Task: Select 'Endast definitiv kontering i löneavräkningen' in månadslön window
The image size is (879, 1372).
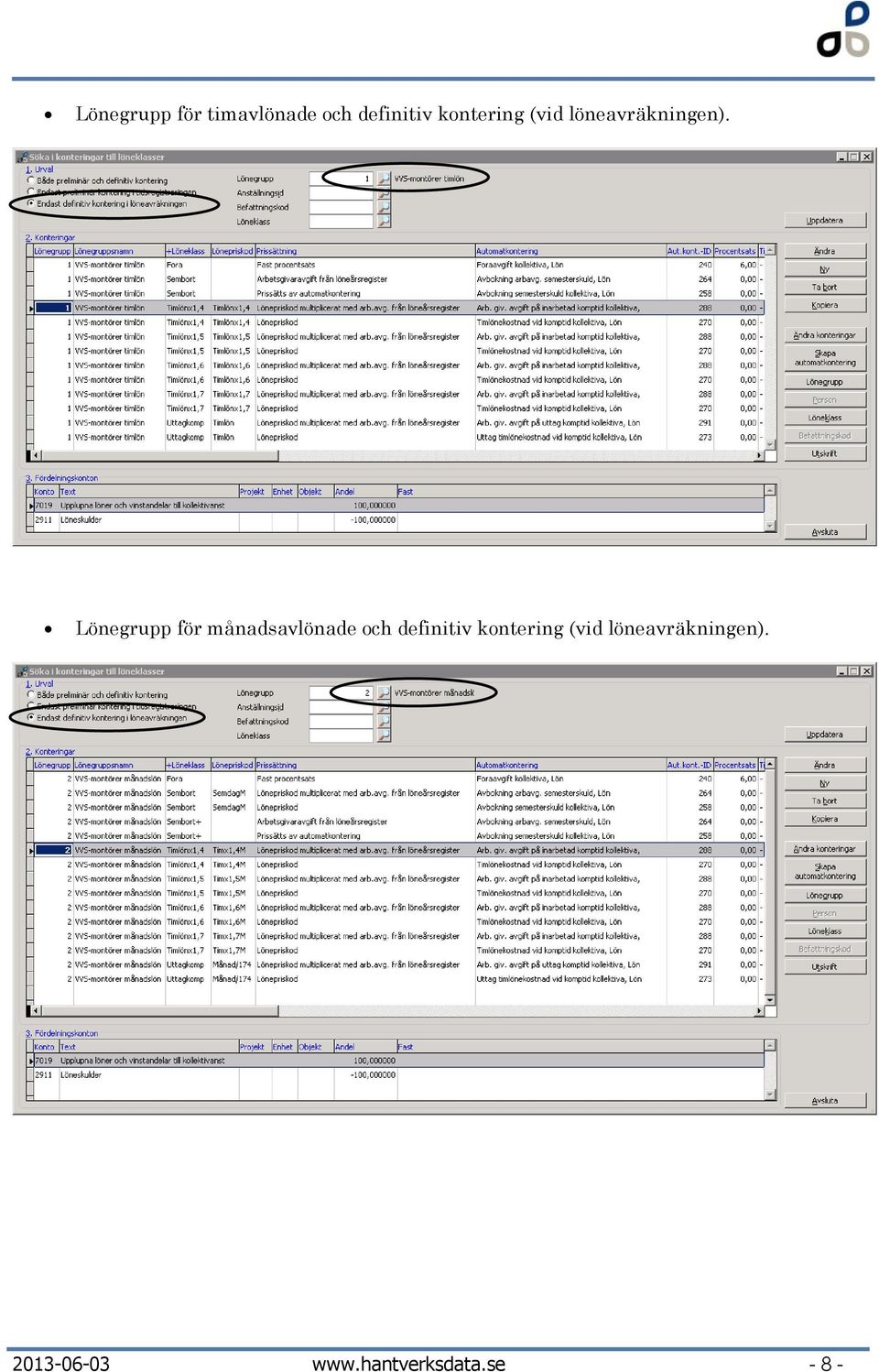Action: pos(31,717)
